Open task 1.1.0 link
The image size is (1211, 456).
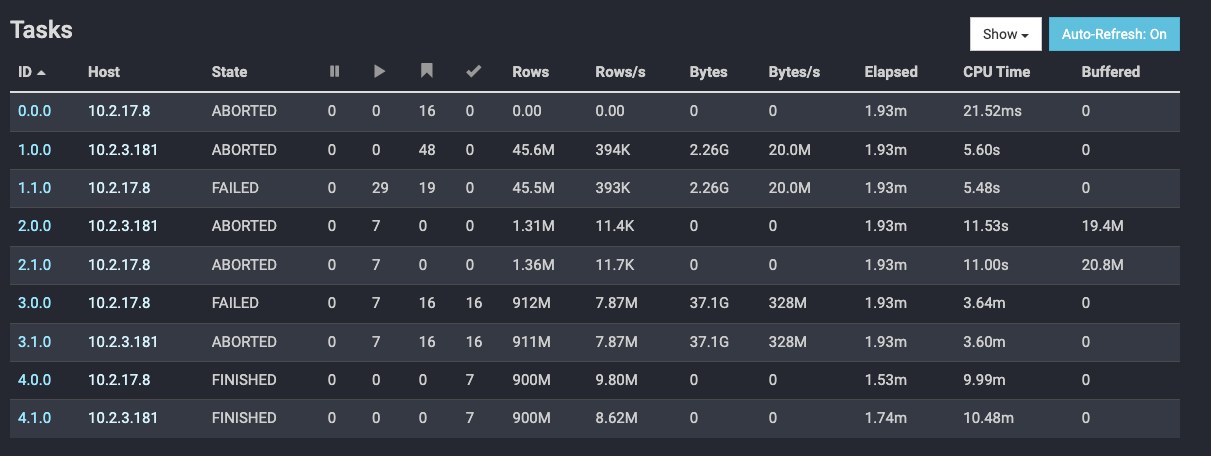(34, 188)
